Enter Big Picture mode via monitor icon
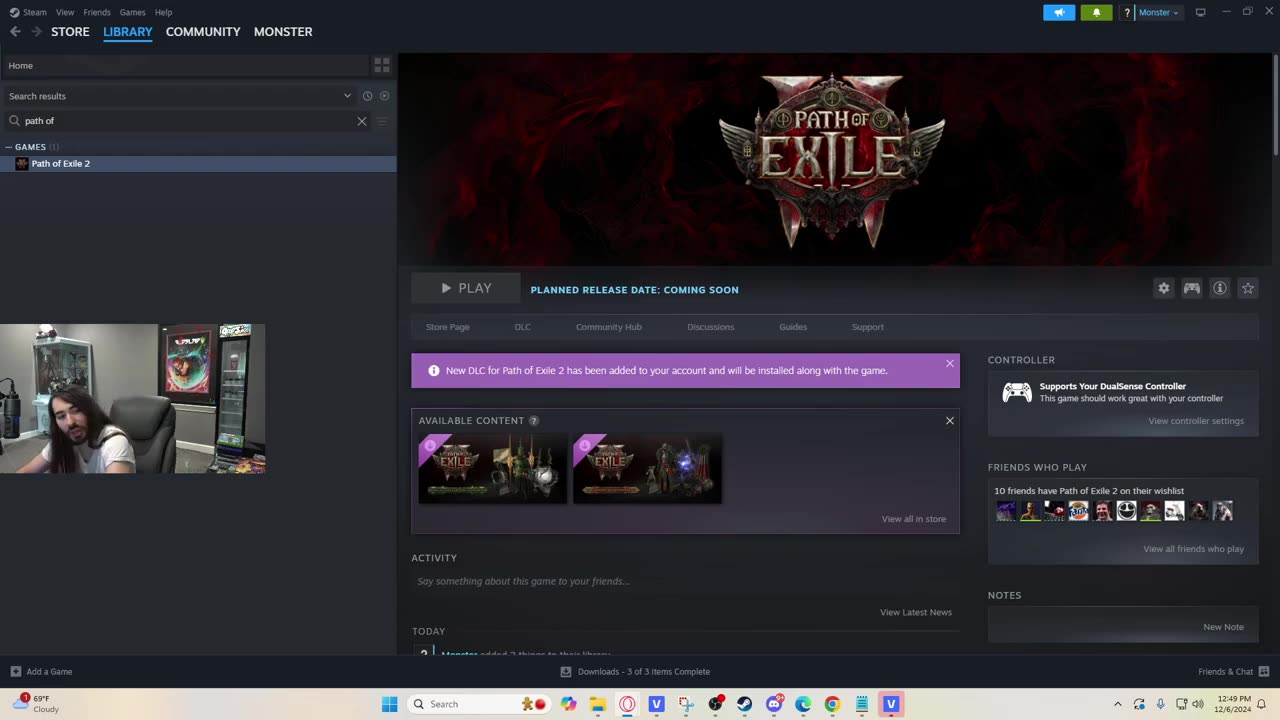Screen dimensions: 1280x720 [x=1200, y=12]
